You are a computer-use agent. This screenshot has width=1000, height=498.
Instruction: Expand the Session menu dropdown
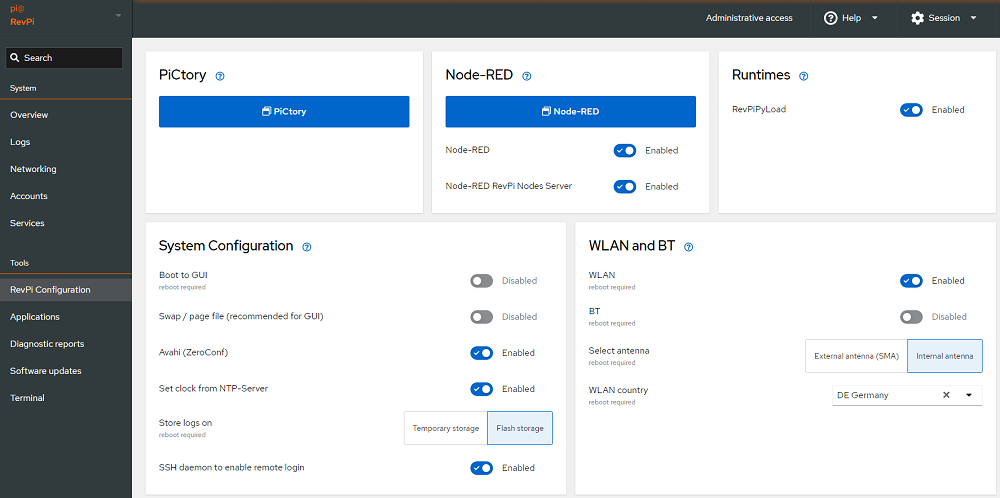click(973, 18)
